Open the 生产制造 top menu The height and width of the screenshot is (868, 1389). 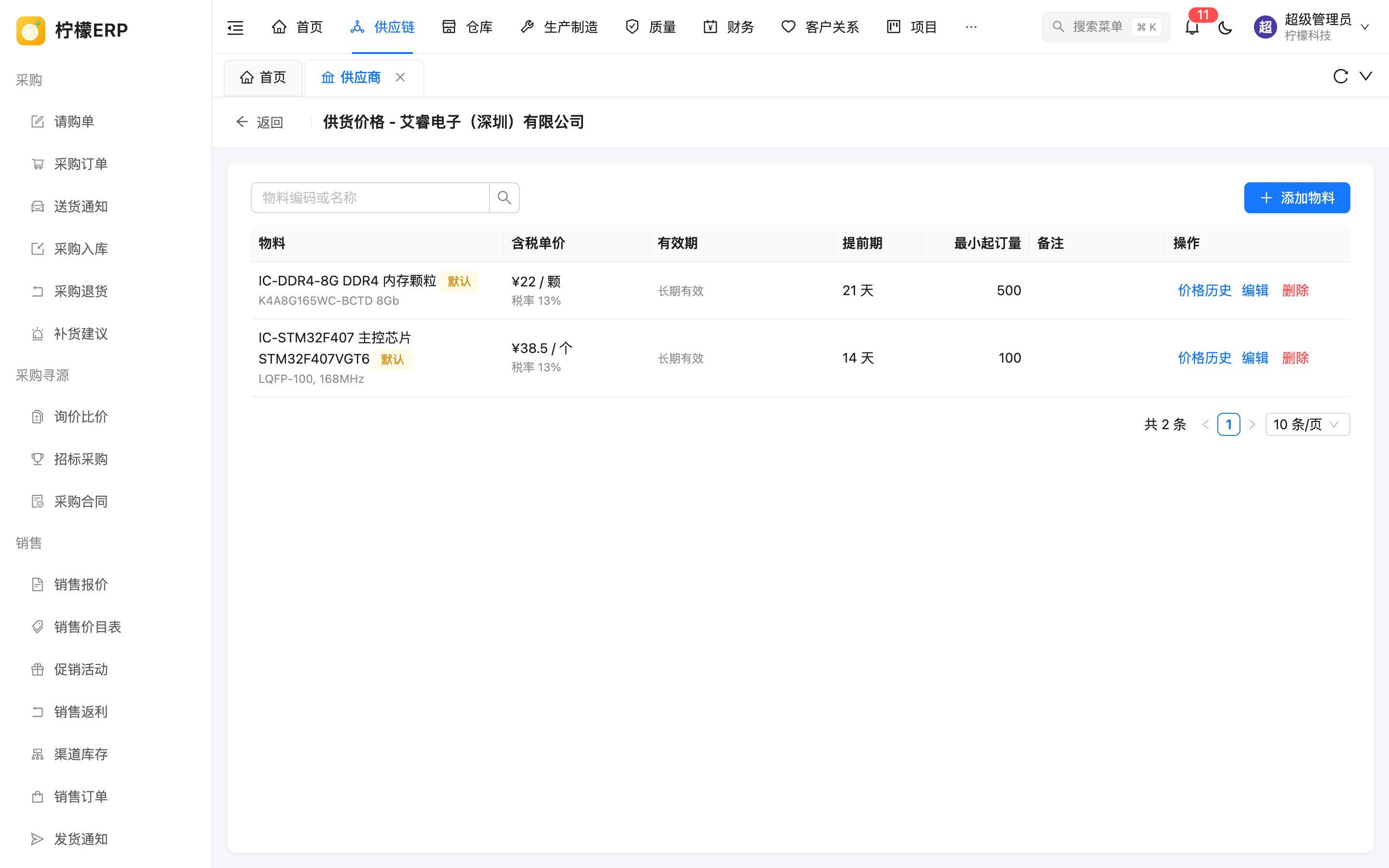(x=559, y=27)
